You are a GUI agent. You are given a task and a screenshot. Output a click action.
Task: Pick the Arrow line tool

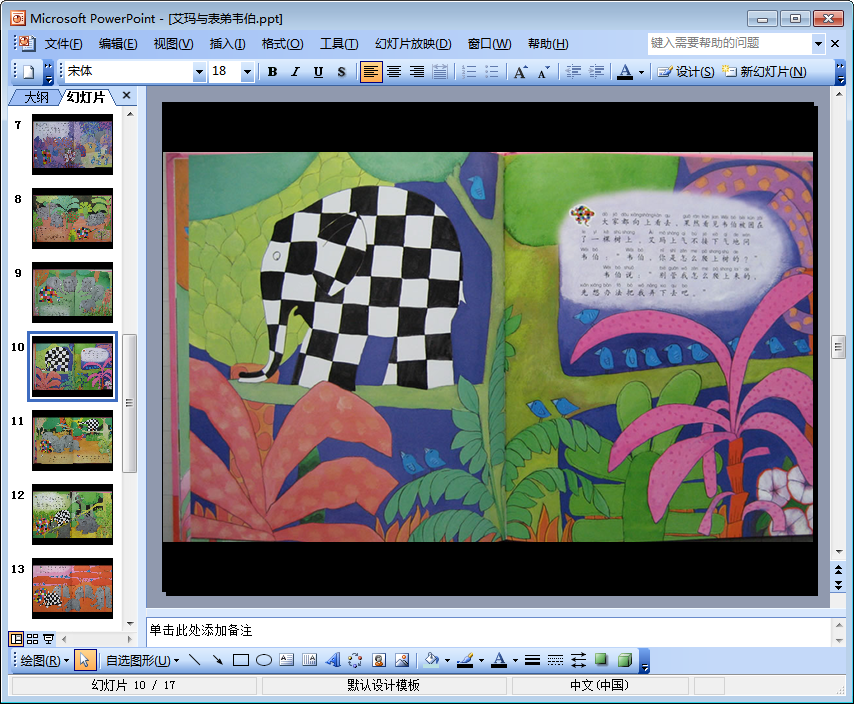click(217, 660)
